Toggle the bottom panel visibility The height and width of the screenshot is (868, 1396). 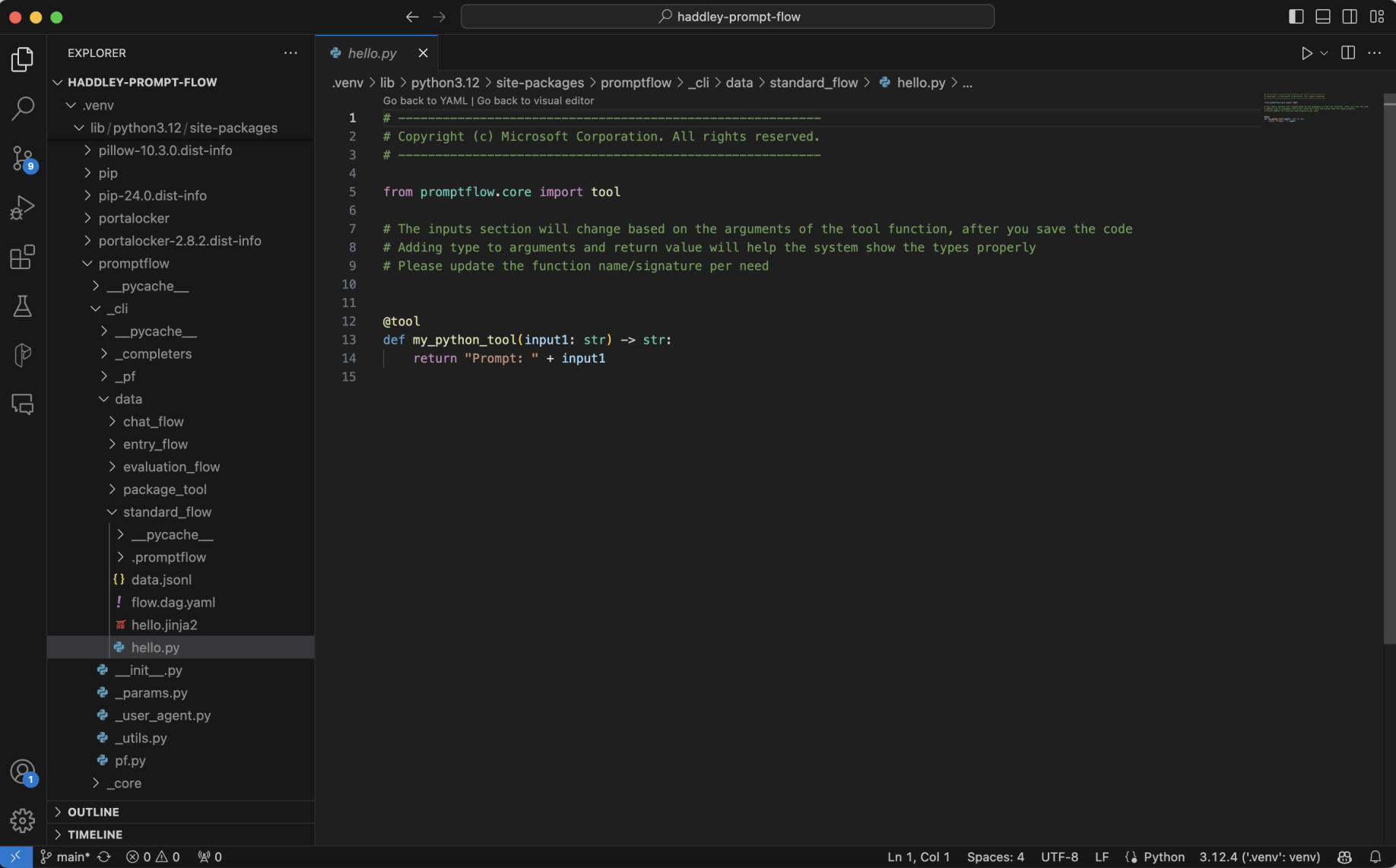1322,17
